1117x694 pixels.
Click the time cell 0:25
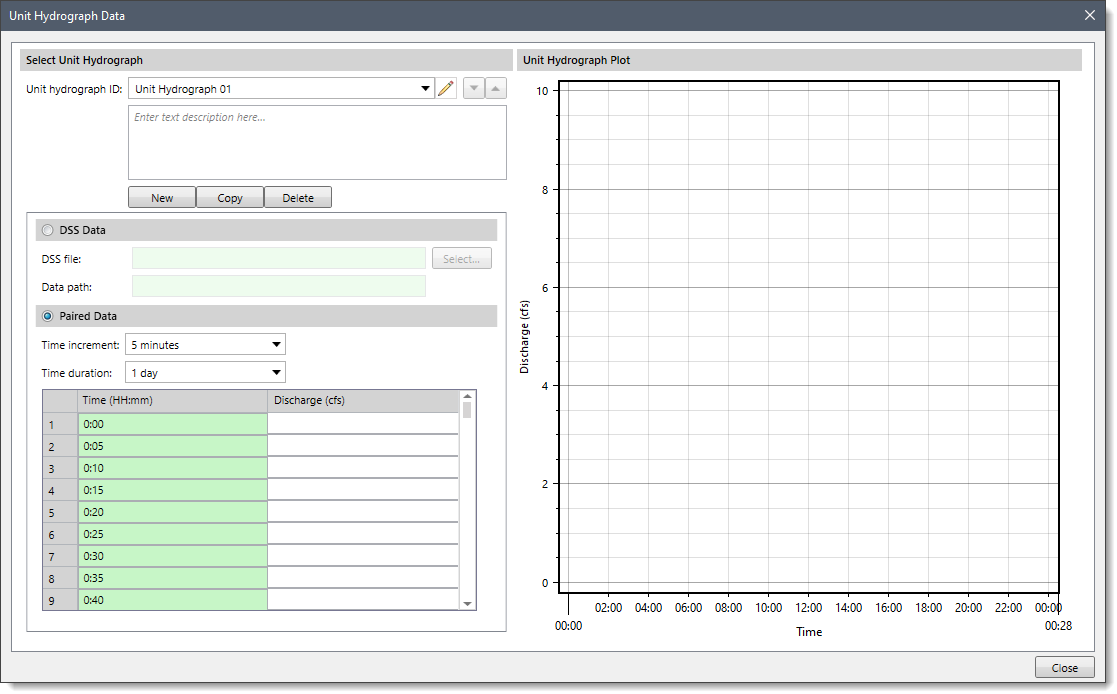tap(172, 534)
